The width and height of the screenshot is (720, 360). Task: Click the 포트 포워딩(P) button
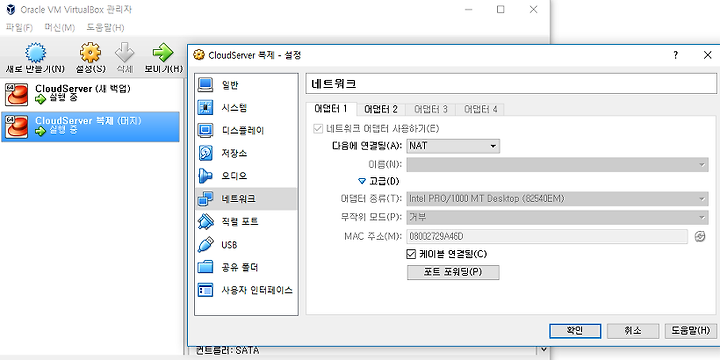point(453,272)
